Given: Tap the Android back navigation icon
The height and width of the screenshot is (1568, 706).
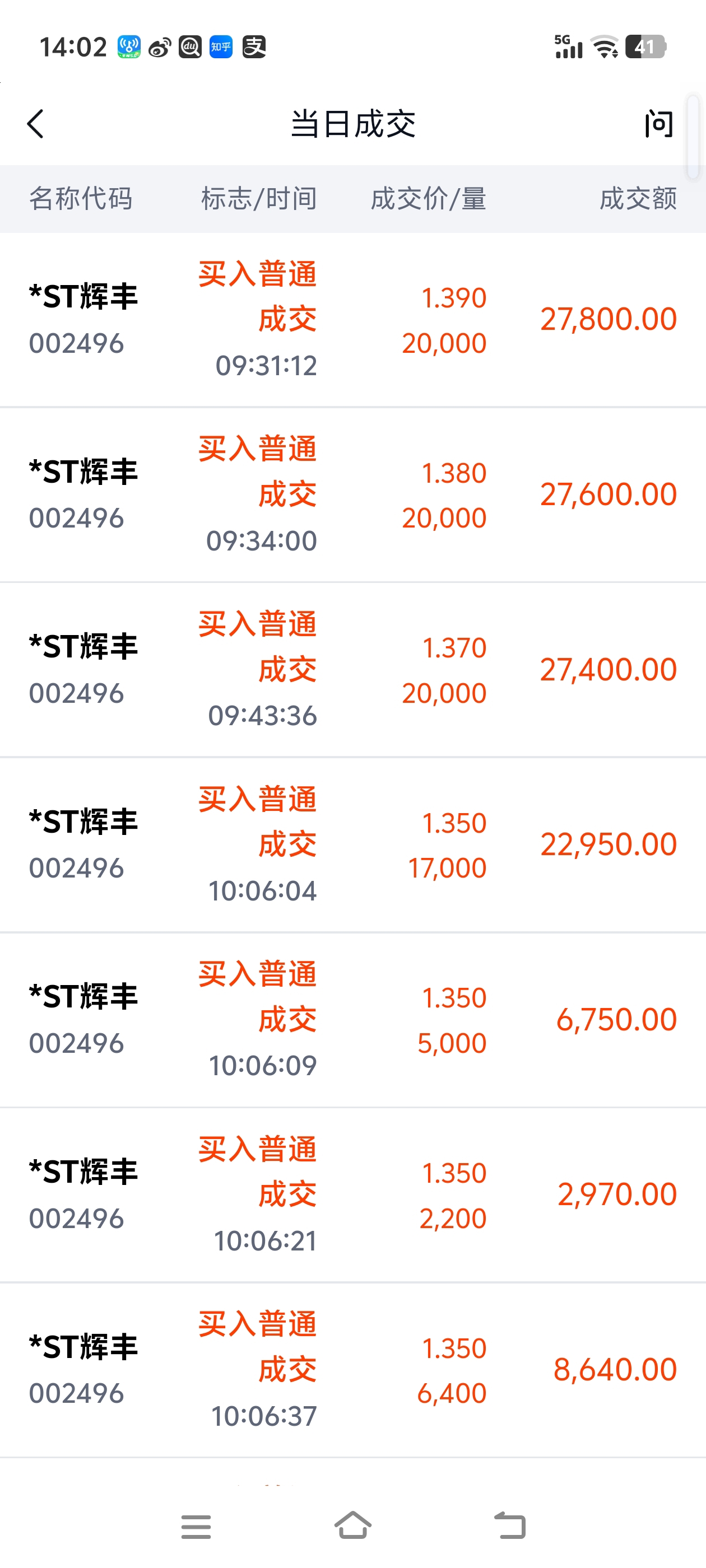Looking at the screenshot, I should 510,1525.
